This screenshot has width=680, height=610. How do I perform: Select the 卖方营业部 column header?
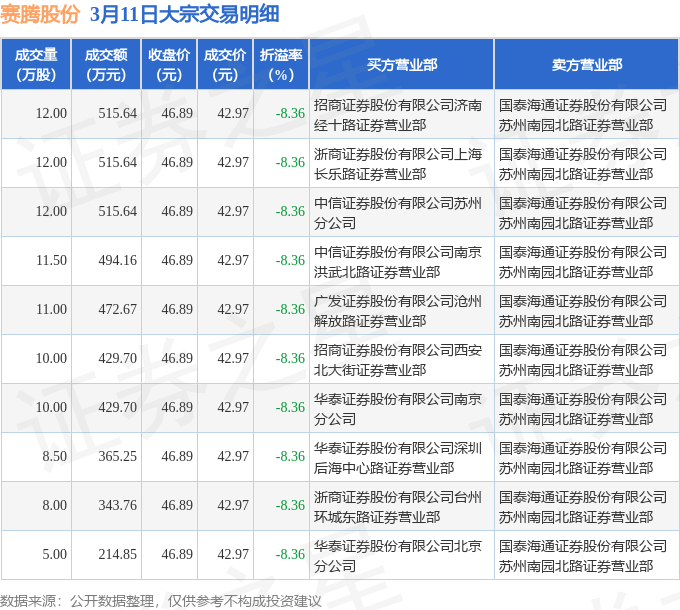(x=587, y=64)
